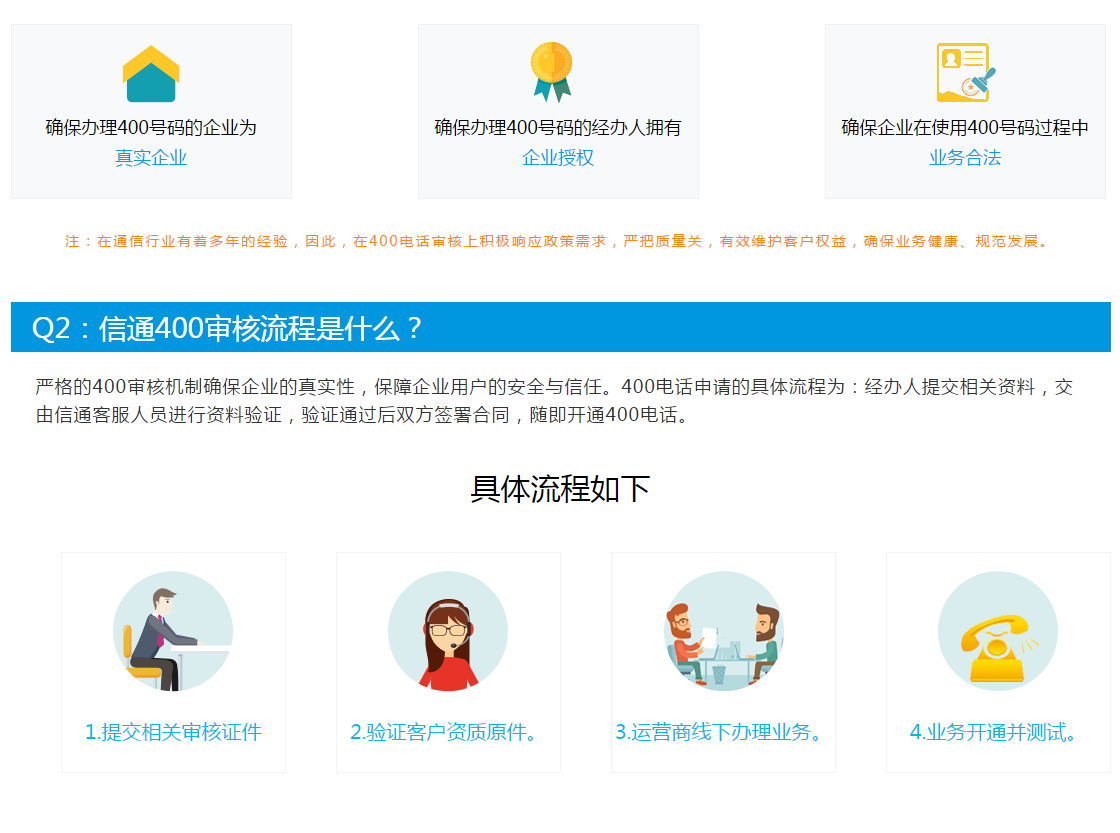1120x833 pixels.
Task: Select step 4.业务开通并测试
Action: pyautogui.click(x=997, y=732)
